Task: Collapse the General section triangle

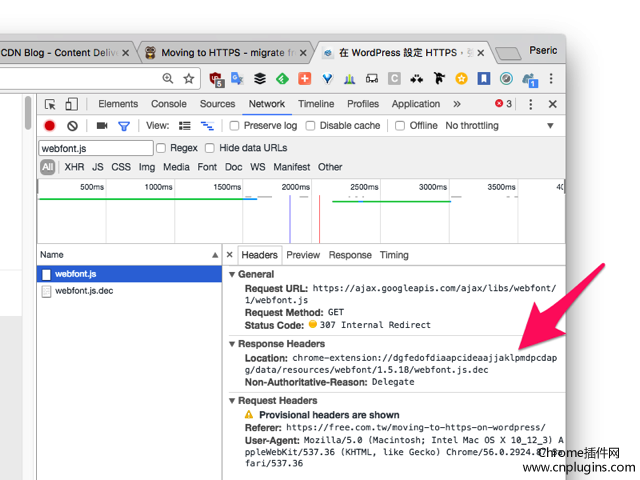Action: (x=232, y=274)
